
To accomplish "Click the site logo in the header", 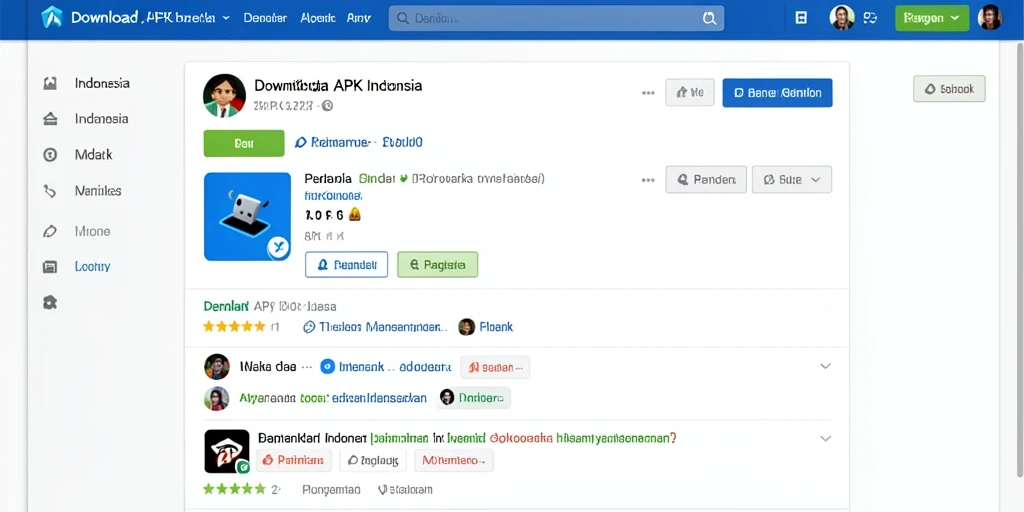I will tap(52, 18).
